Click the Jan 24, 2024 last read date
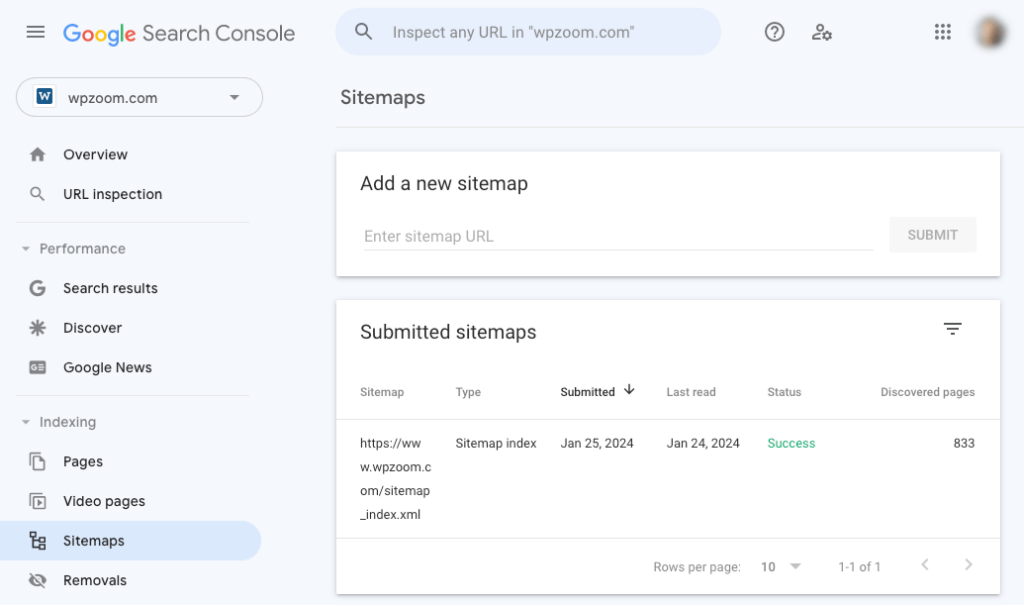Image resolution: width=1024 pixels, height=605 pixels. 703,443
